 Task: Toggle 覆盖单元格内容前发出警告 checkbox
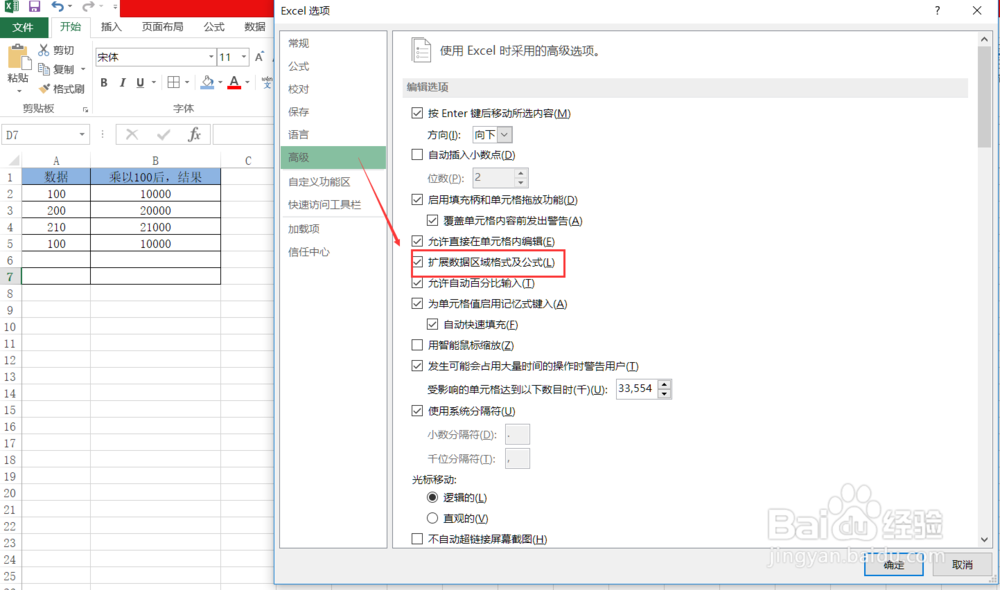(432, 221)
